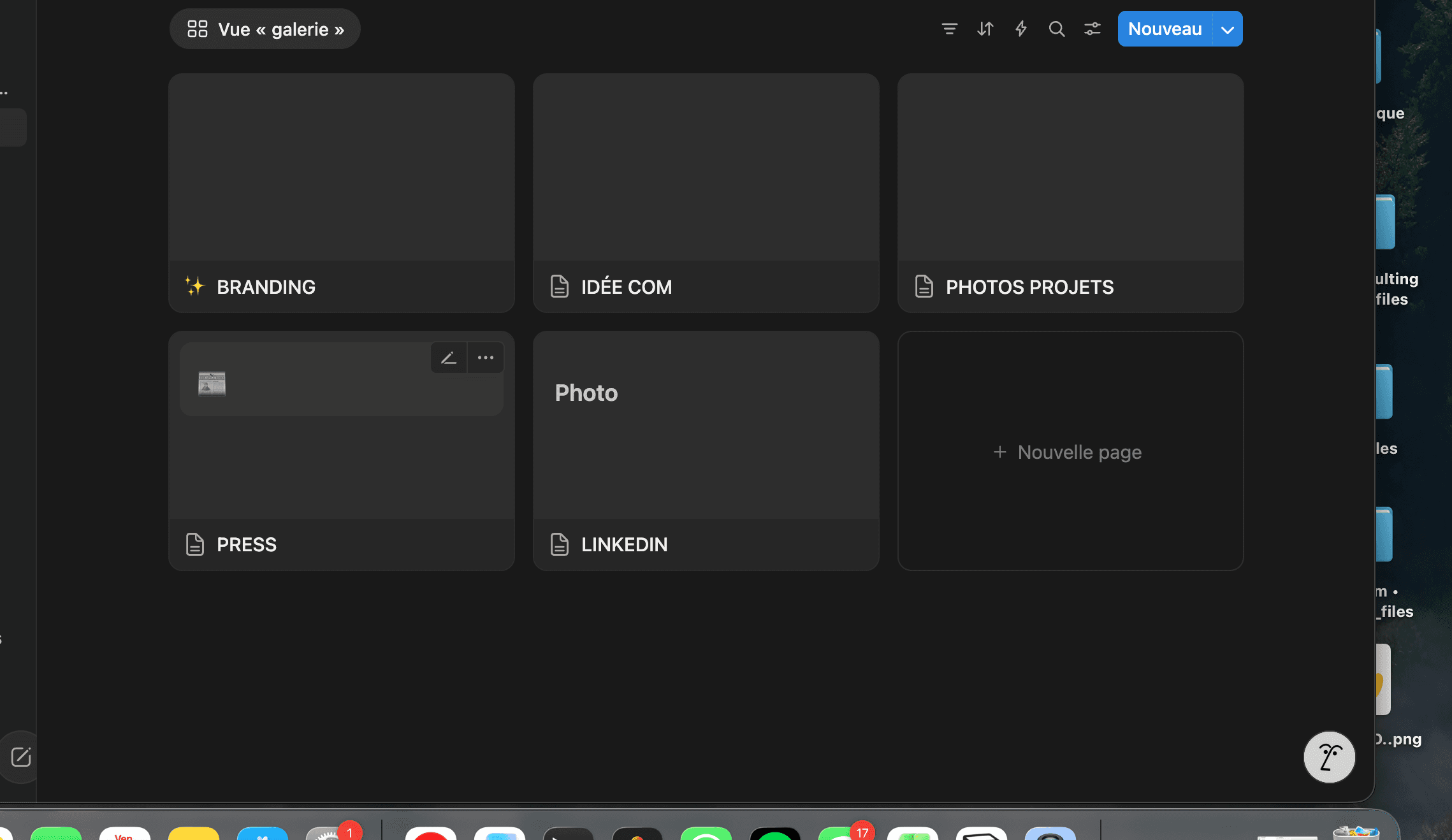
Task: Click the sort arrows icon
Action: [985, 29]
